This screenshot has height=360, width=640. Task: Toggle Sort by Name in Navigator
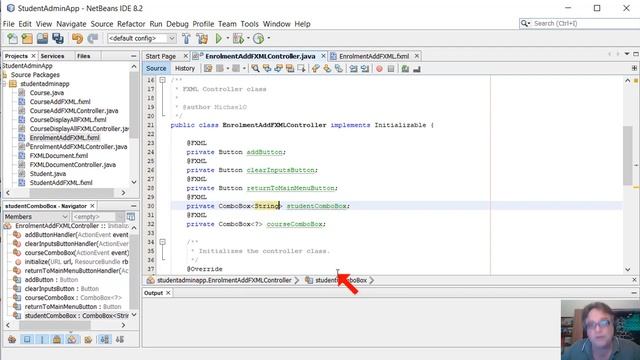point(105,339)
